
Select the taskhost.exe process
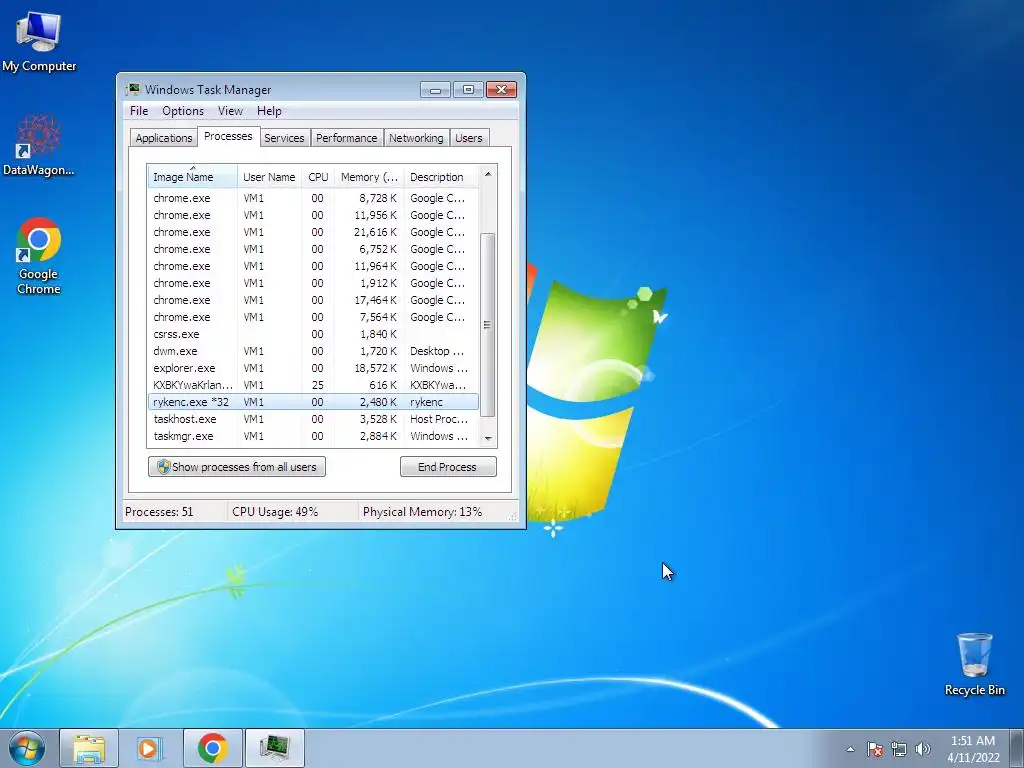(313, 419)
